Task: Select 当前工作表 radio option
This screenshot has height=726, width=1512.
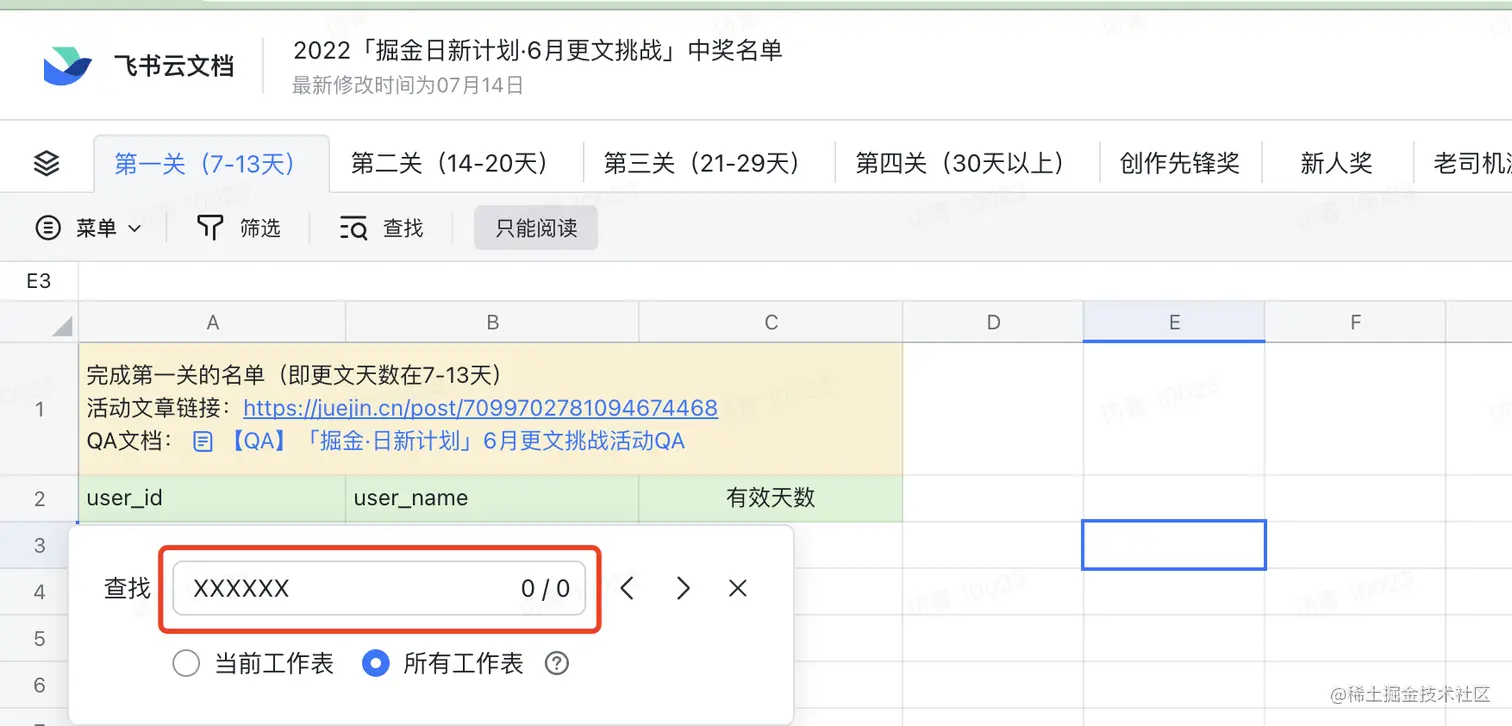Action: [186, 663]
